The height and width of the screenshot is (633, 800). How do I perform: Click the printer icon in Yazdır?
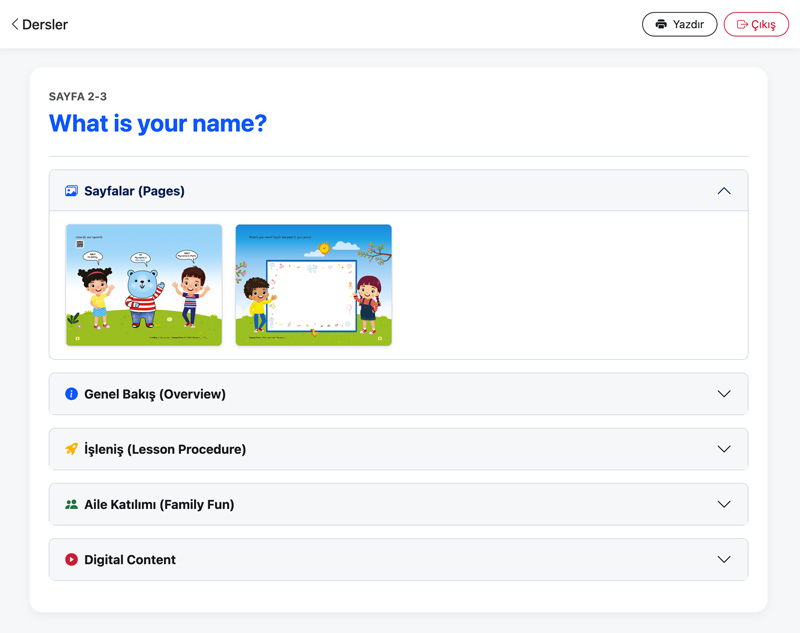tap(661, 24)
